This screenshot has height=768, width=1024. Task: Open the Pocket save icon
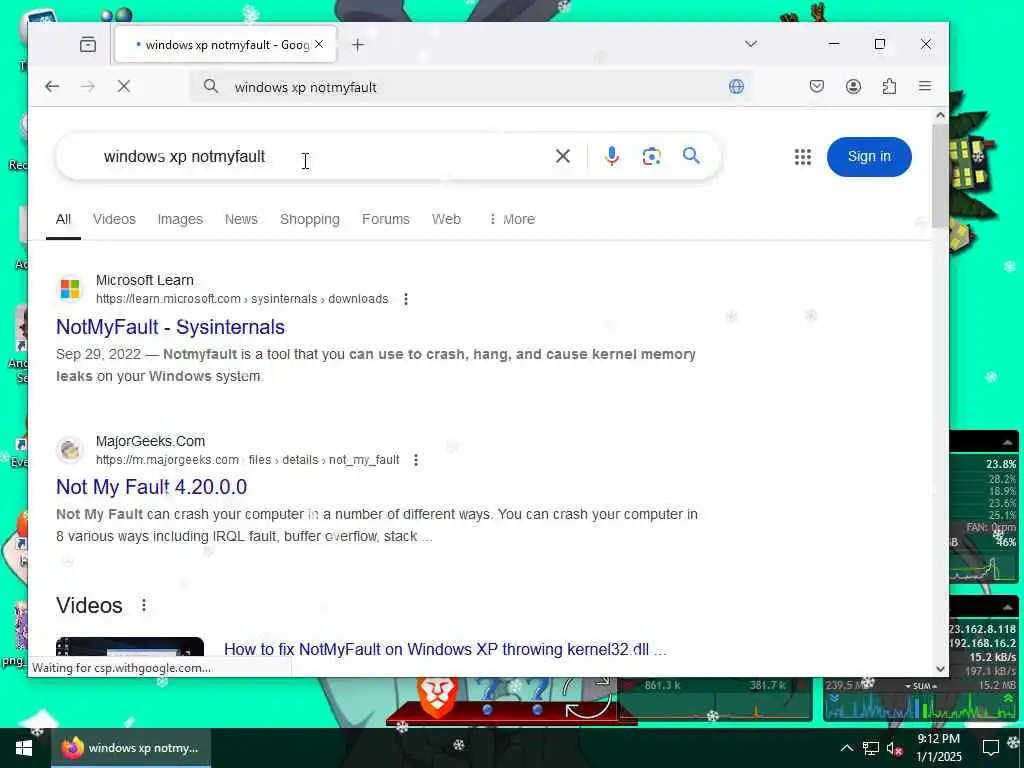pyautogui.click(x=816, y=86)
